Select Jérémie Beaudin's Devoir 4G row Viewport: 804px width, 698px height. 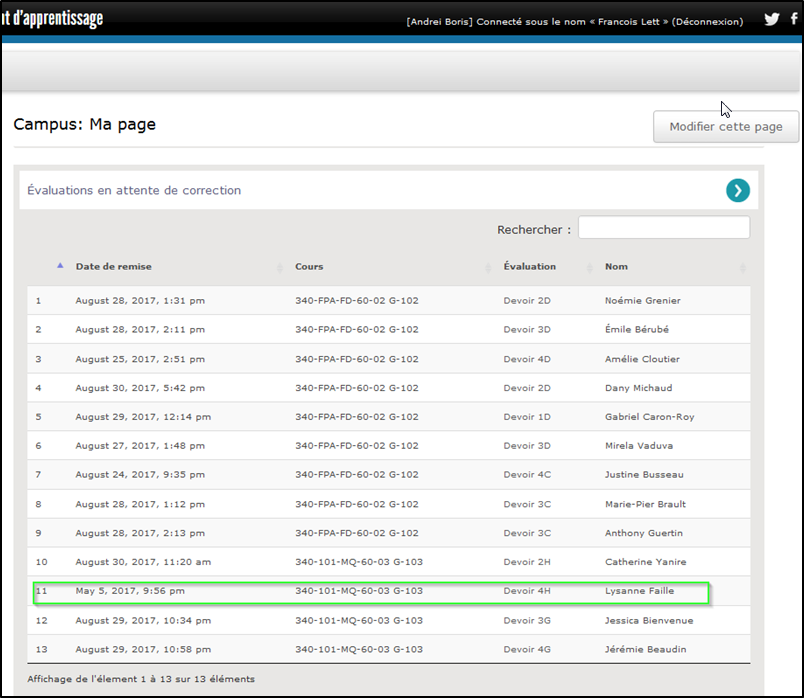click(x=370, y=649)
